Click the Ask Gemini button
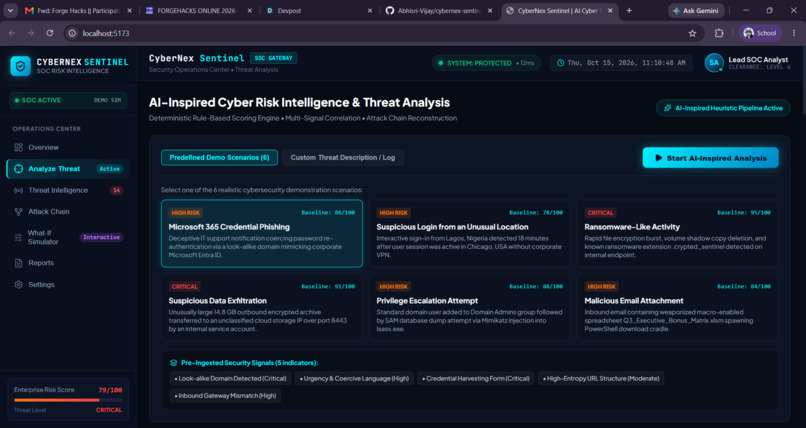 [696, 10]
